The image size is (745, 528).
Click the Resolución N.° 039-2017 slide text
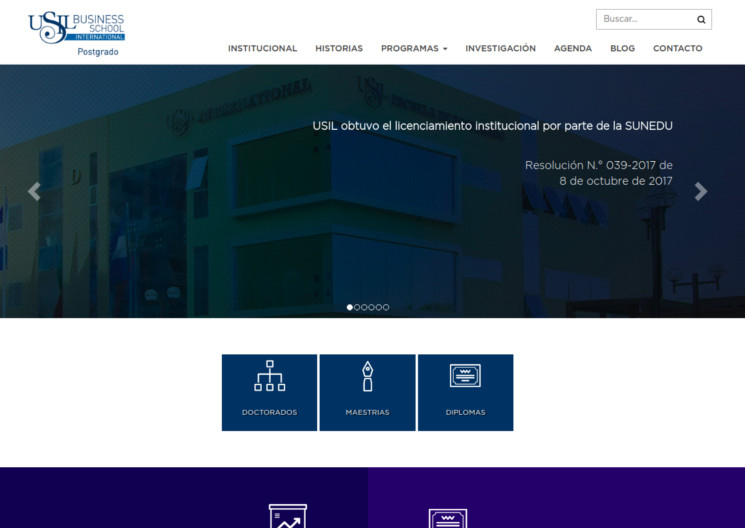pos(599,173)
